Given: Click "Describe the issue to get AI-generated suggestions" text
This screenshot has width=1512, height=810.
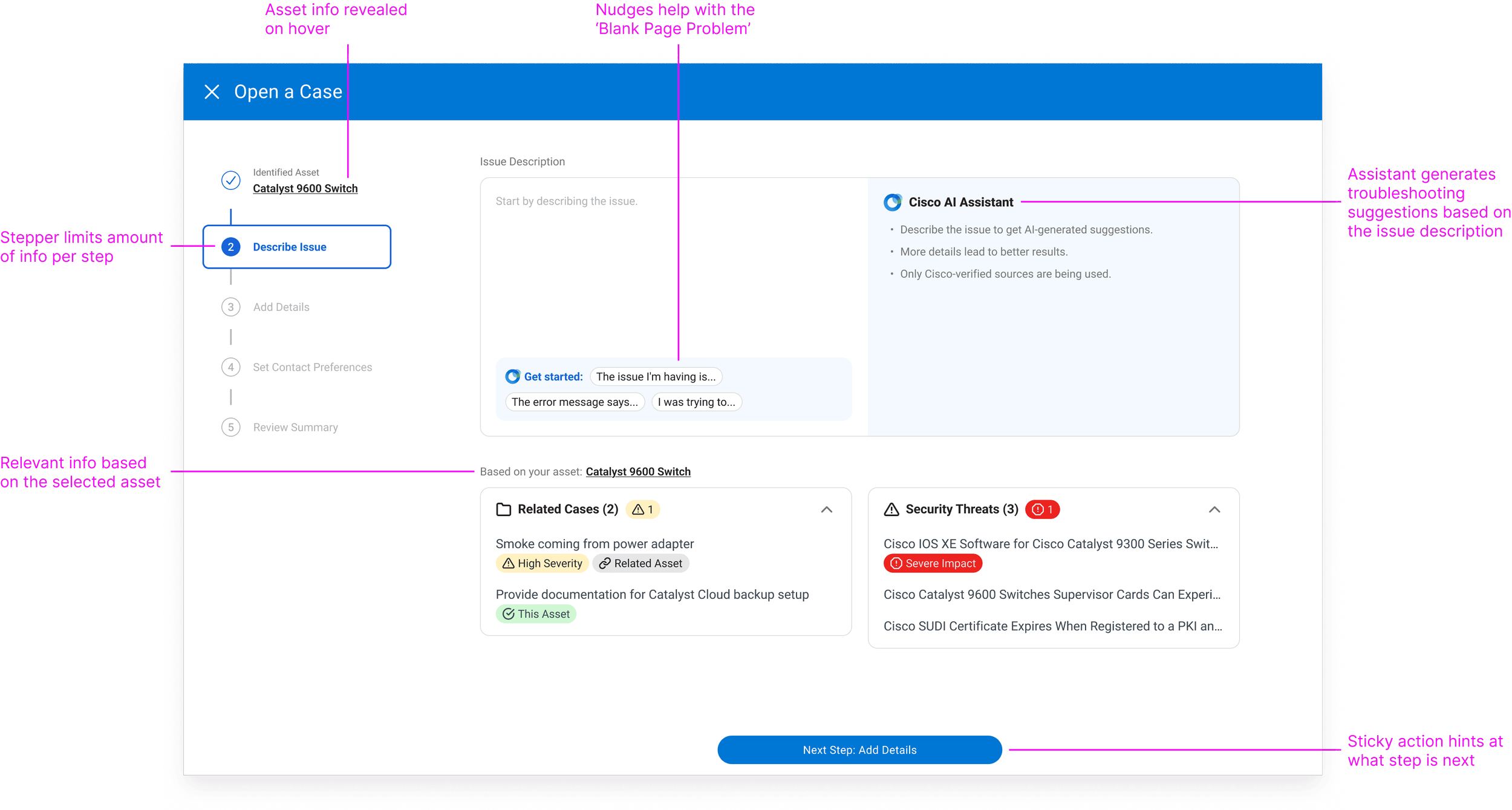Looking at the screenshot, I should (1026, 230).
